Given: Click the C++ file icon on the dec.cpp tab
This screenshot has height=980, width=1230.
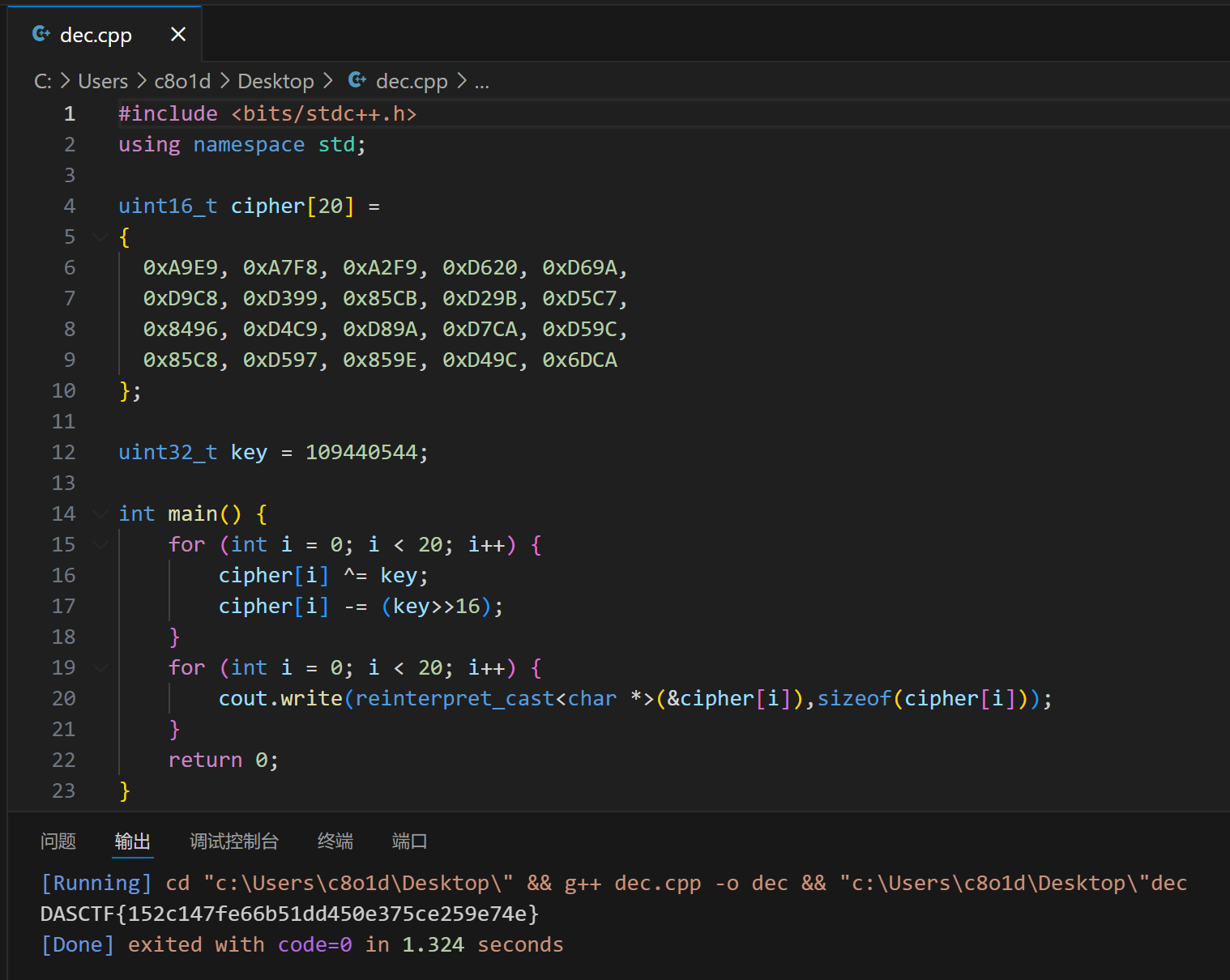Looking at the screenshot, I should (41, 33).
